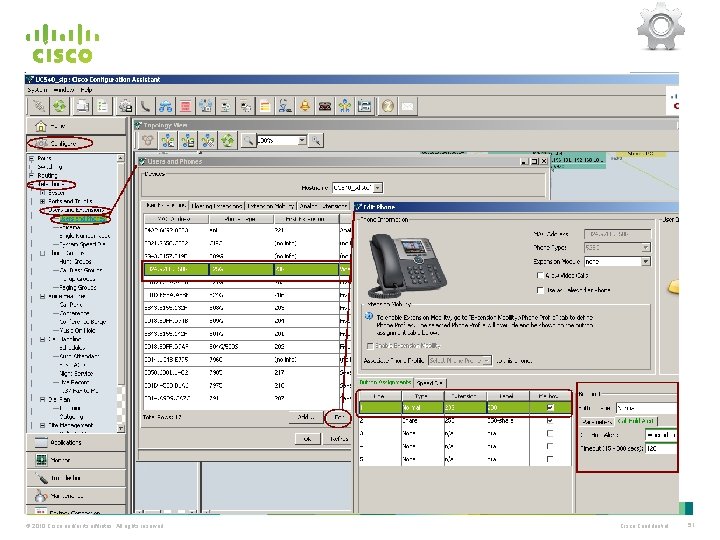This screenshot has height=540, width=720.
Task: Toggle the second checkbox under Expansion Module
Action: [x=540, y=290]
